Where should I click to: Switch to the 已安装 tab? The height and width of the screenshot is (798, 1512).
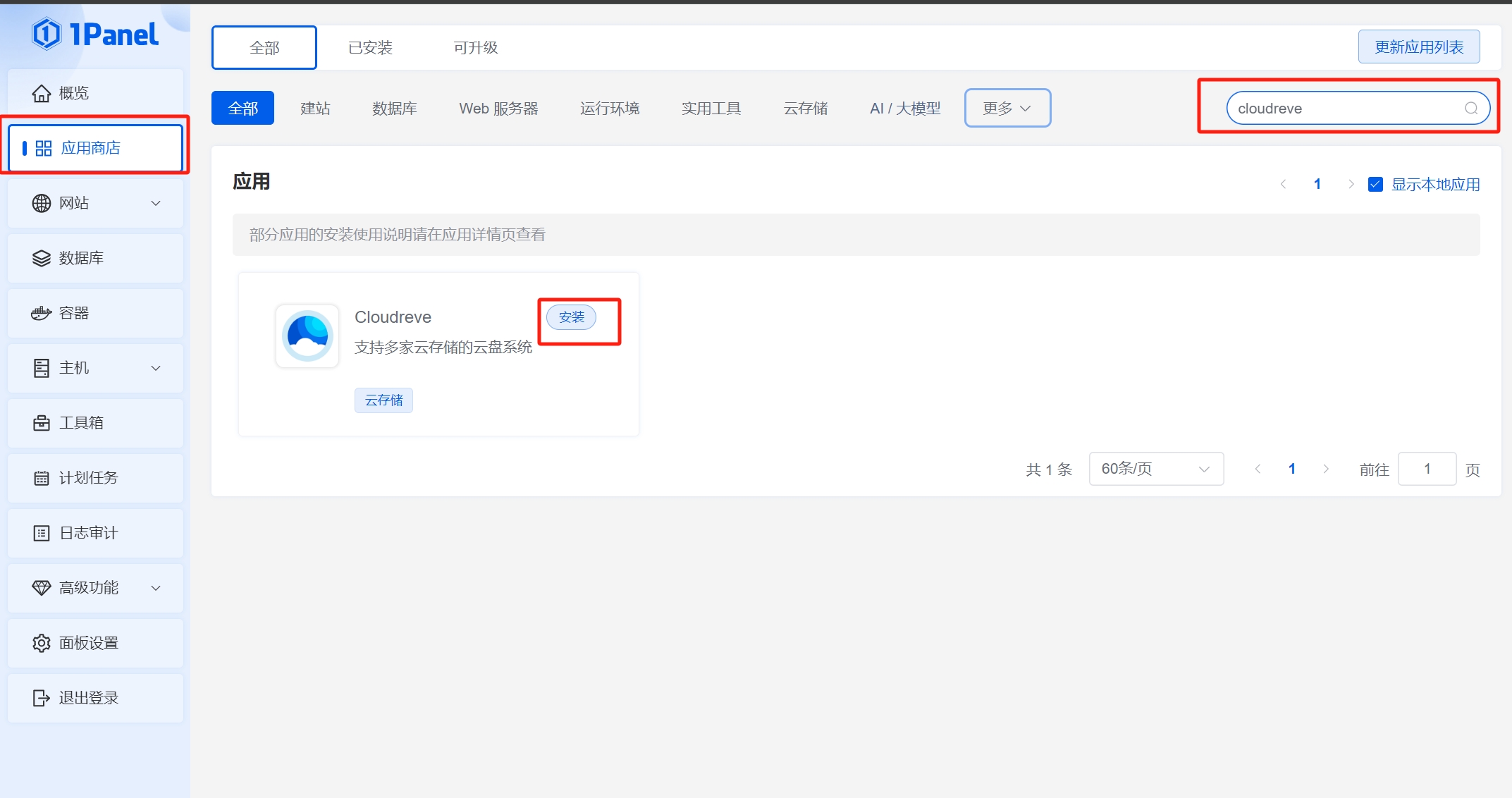click(x=370, y=48)
